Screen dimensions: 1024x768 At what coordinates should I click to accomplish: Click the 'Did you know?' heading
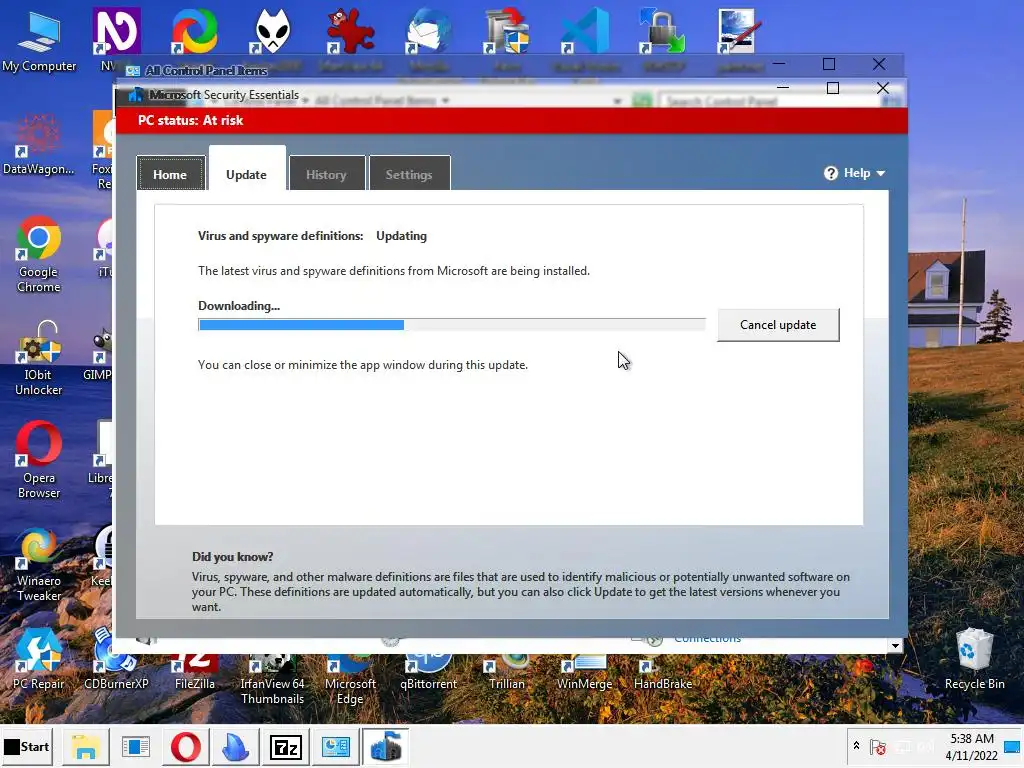pos(232,557)
